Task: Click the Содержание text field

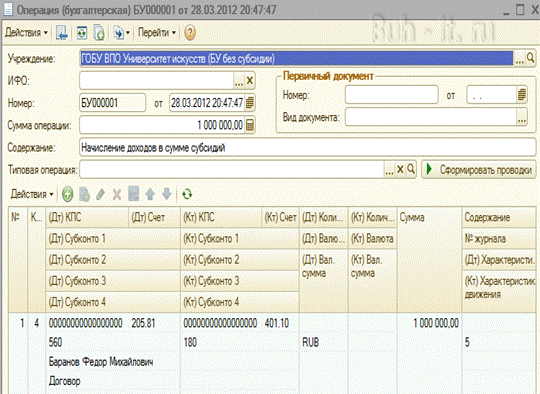Action: pyautogui.click(x=308, y=147)
